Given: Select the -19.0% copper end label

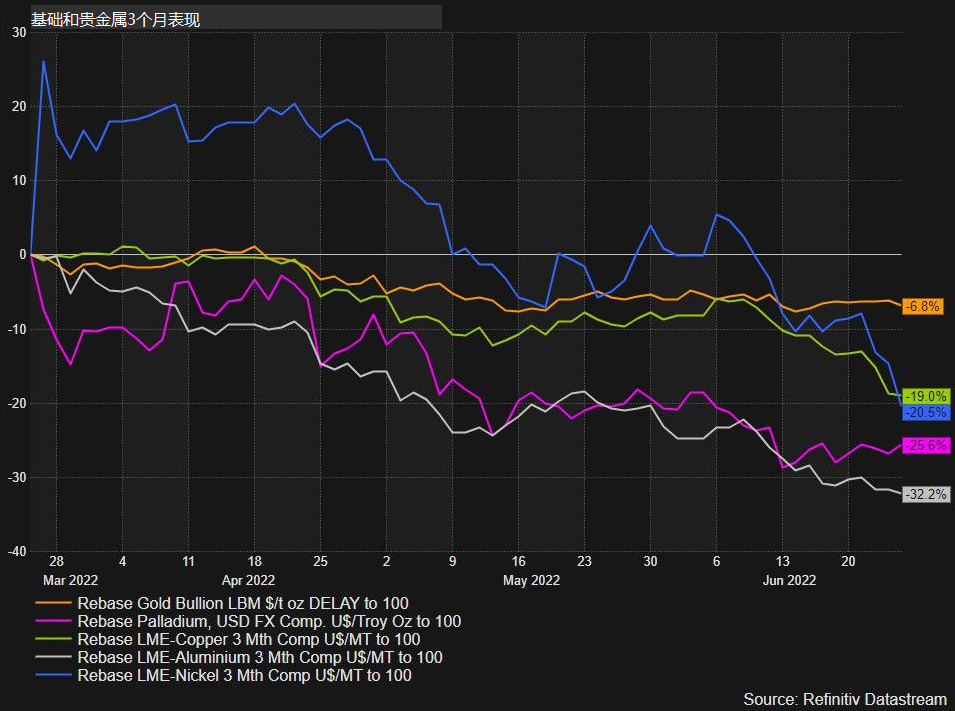Looking at the screenshot, I should 926,396.
